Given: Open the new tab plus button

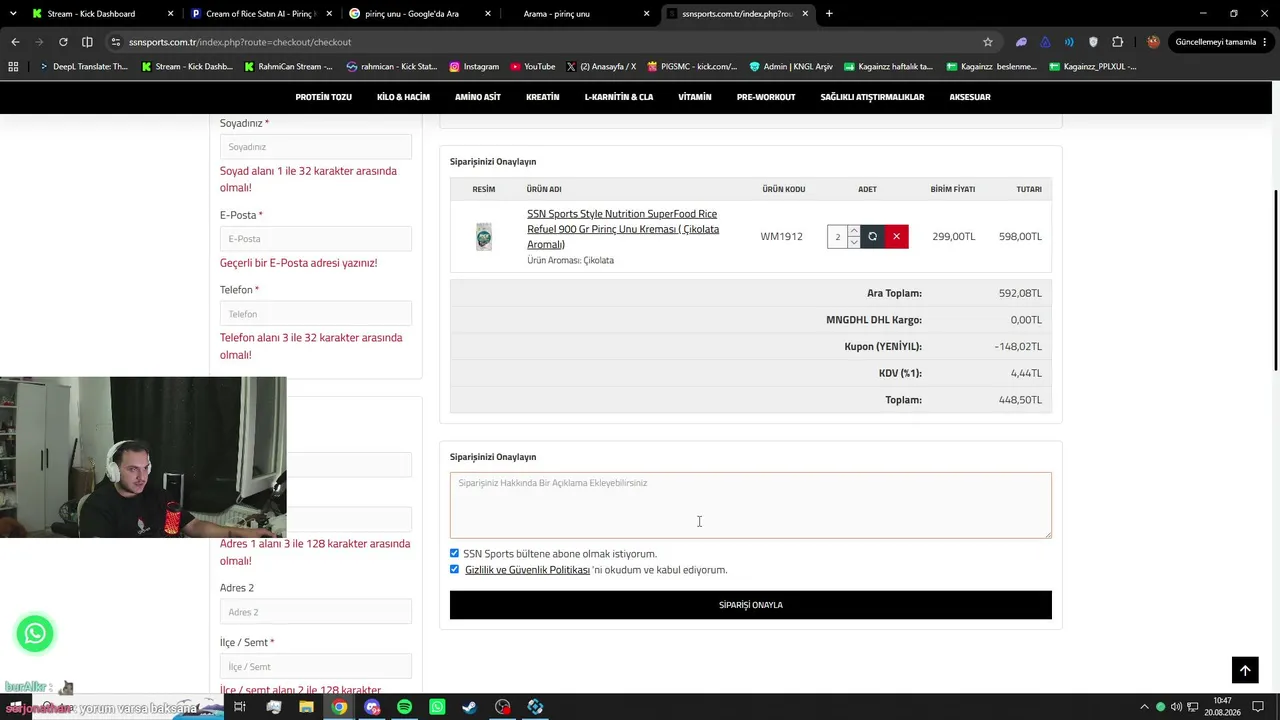Looking at the screenshot, I should point(829,14).
